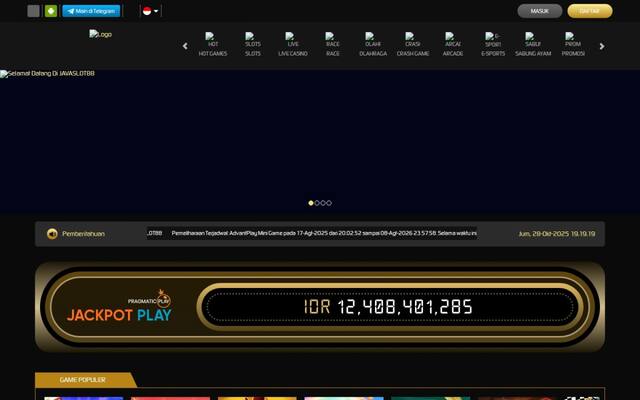Open the OLAHRAGA sports category

373,44
